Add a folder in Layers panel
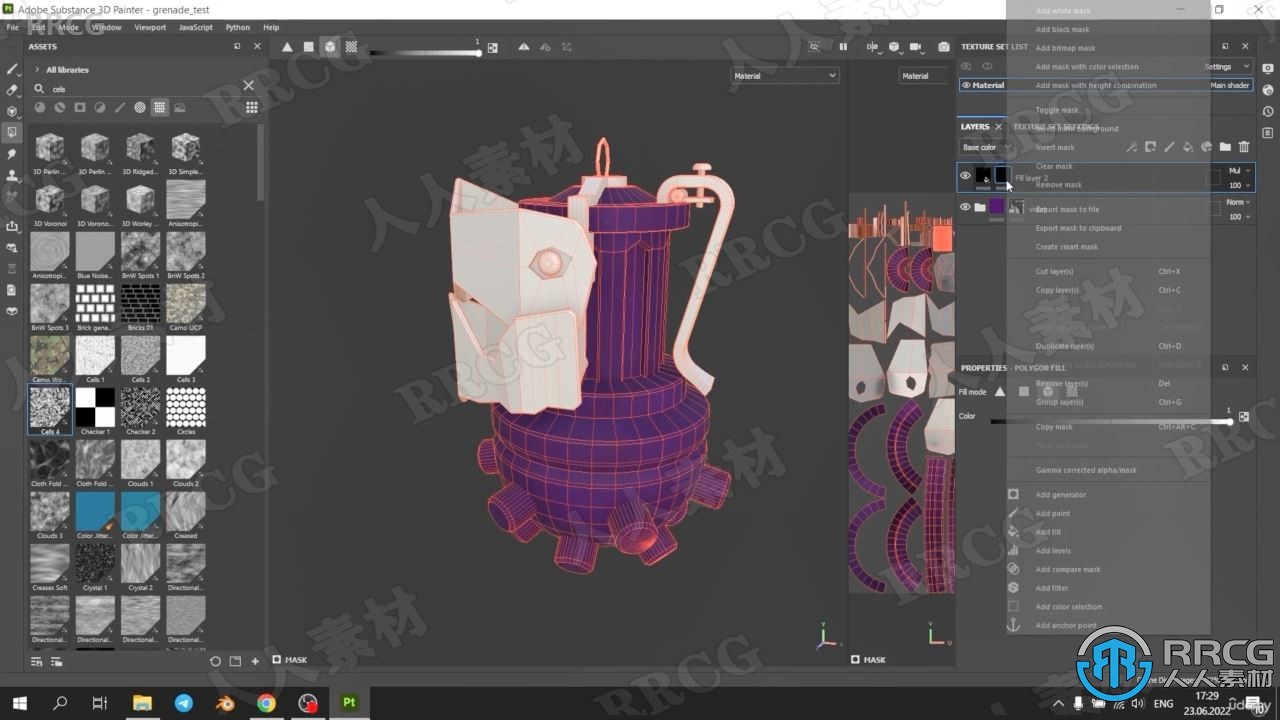This screenshot has height=720, width=1280. point(1225,147)
